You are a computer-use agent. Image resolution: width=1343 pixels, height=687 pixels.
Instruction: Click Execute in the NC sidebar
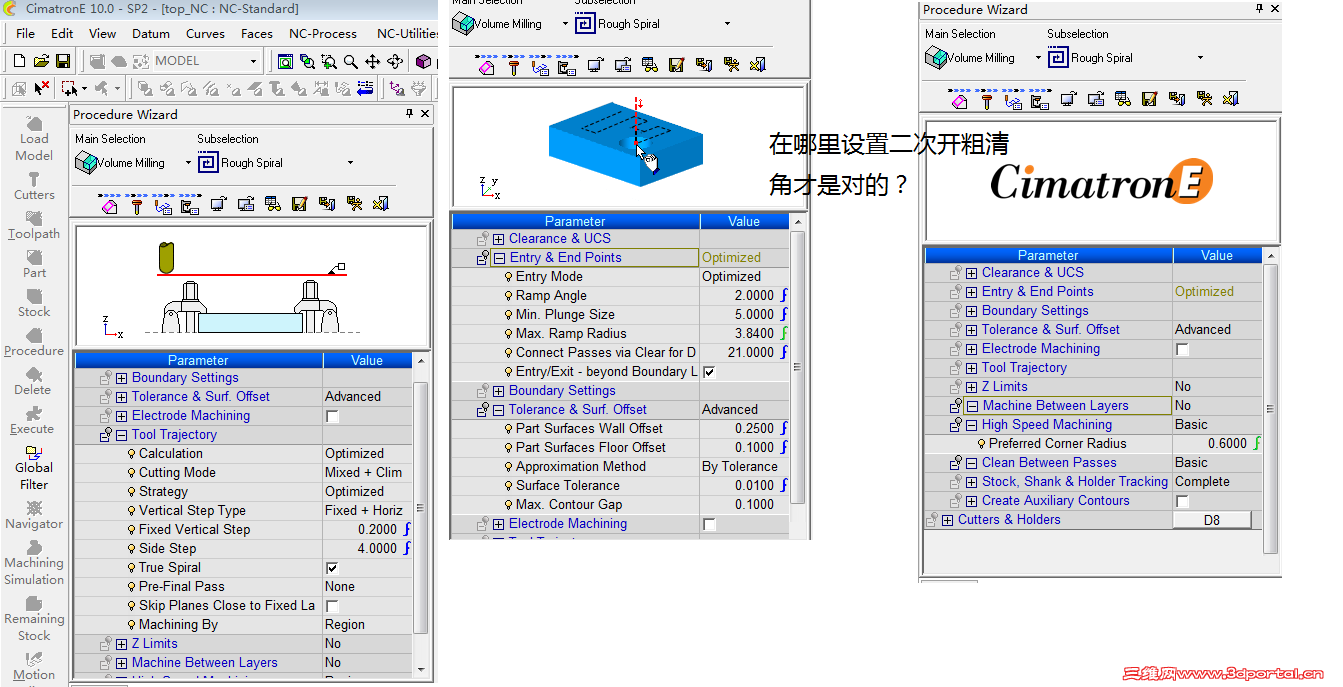[x=32, y=419]
